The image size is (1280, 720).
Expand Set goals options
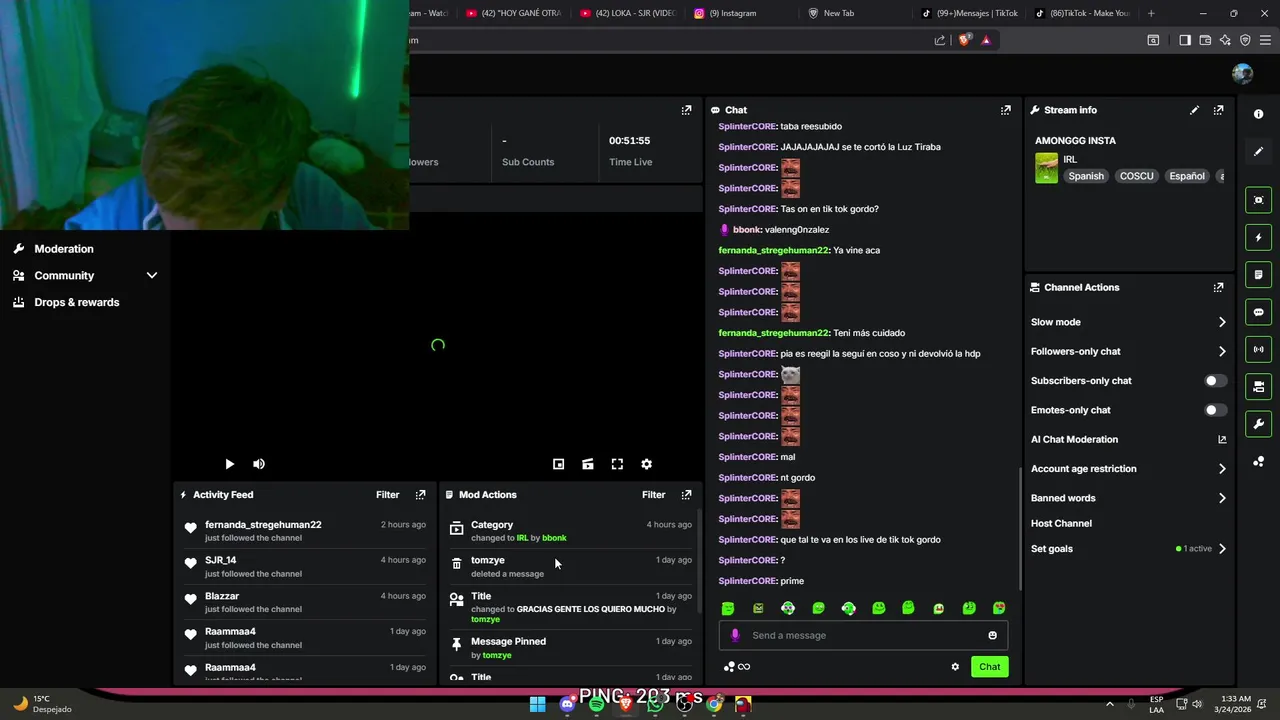1221,549
